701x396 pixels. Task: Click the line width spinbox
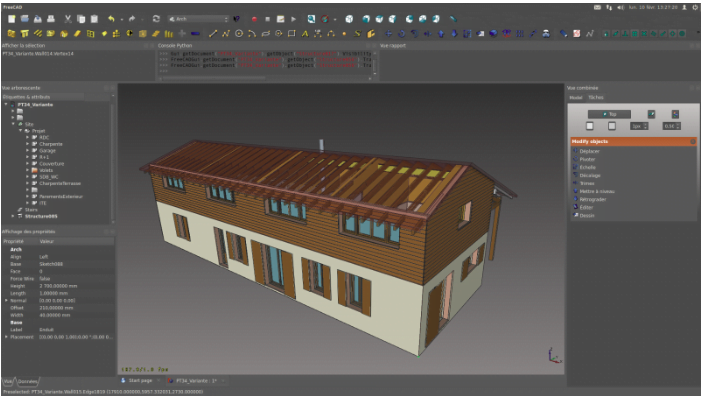tap(639, 126)
